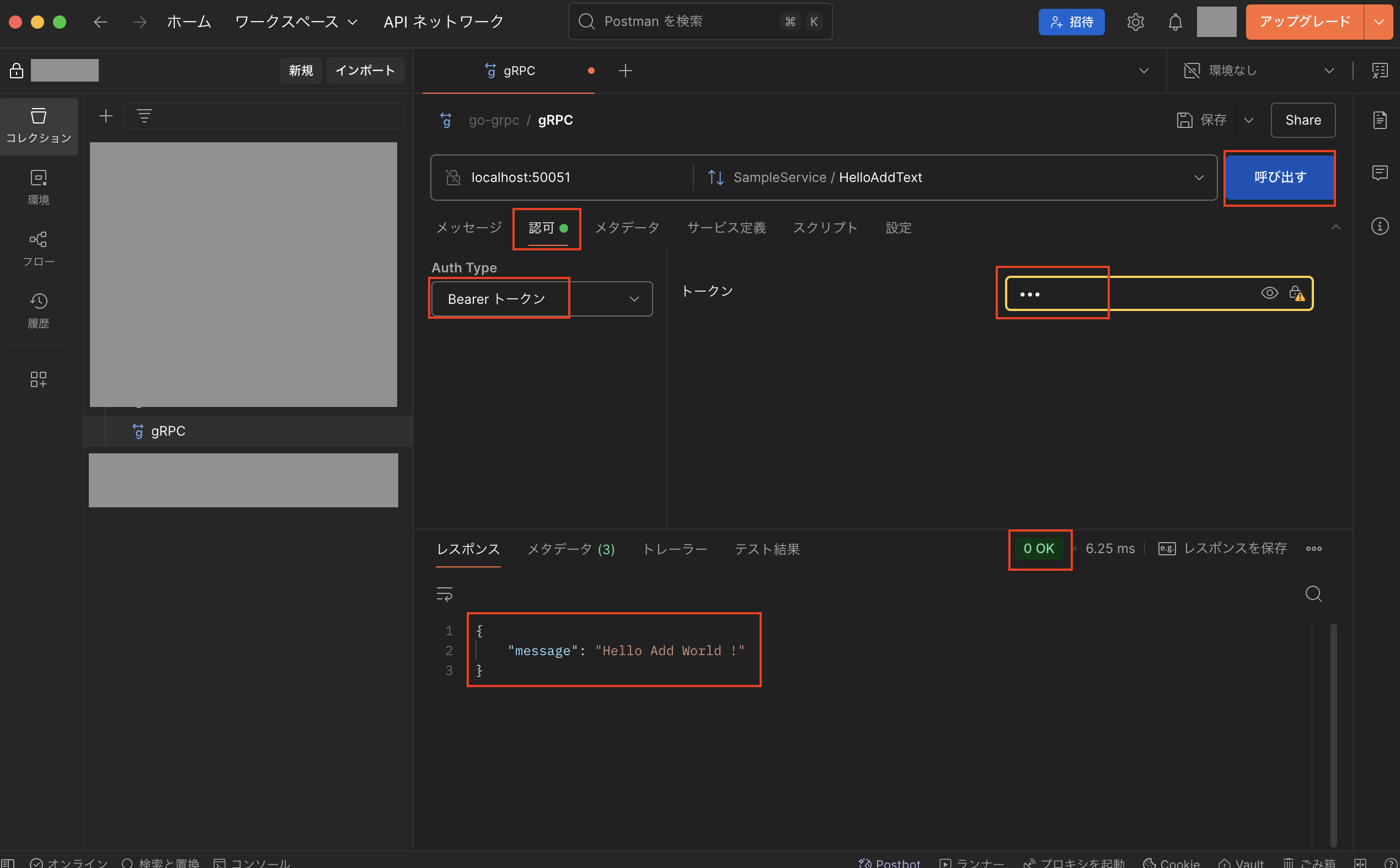1400x868 pixels.
Task: Click the Postman を検索 search box
Action: pos(699,22)
